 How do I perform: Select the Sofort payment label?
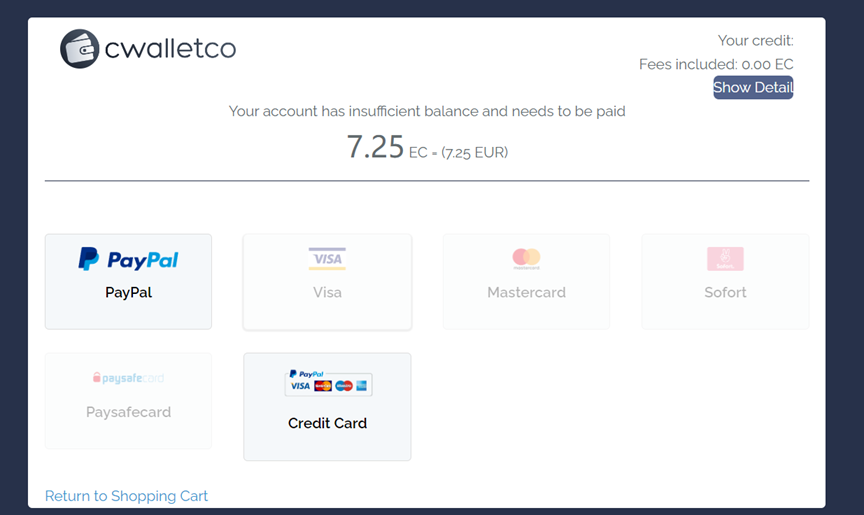[725, 293]
